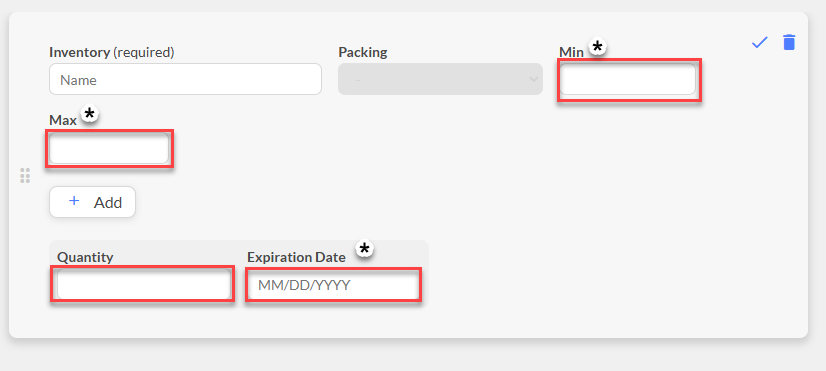Click the asterisk beside Expiration Date
Screen dimensions: 826x371
click(364, 248)
